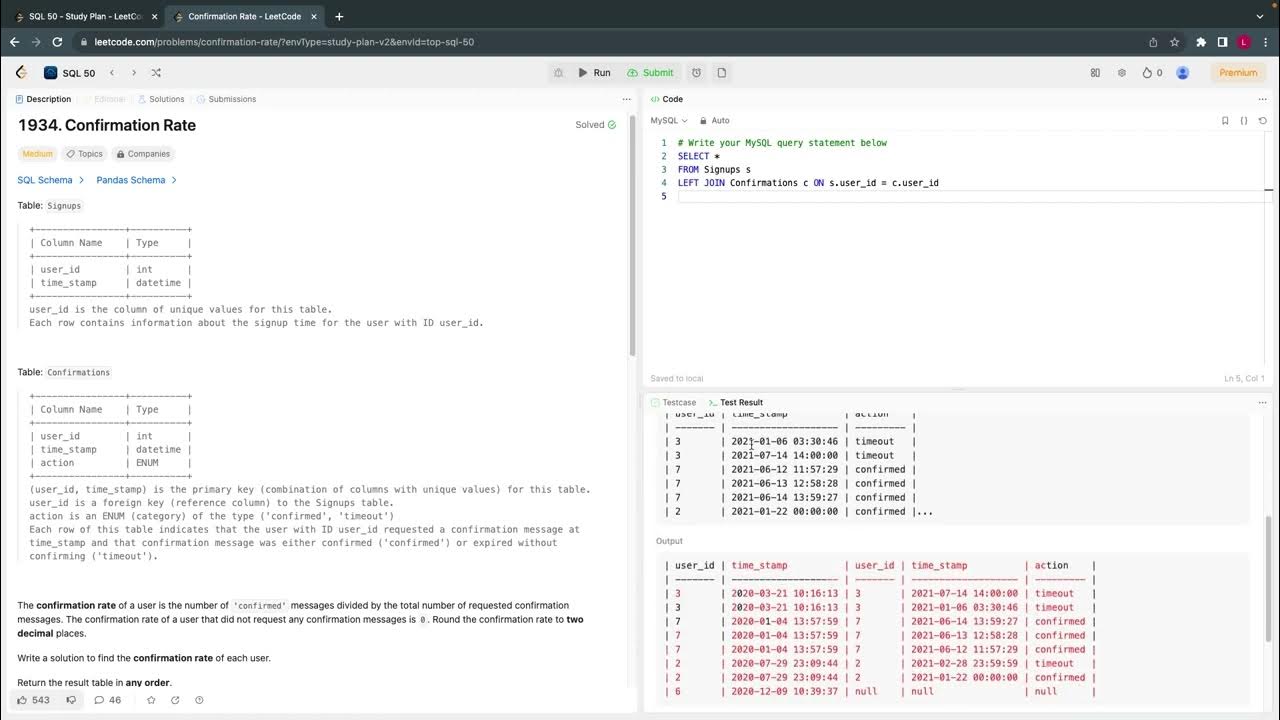Click the Premium button
Image resolution: width=1280 pixels, height=720 pixels.
pyautogui.click(x=1238, y=73)
